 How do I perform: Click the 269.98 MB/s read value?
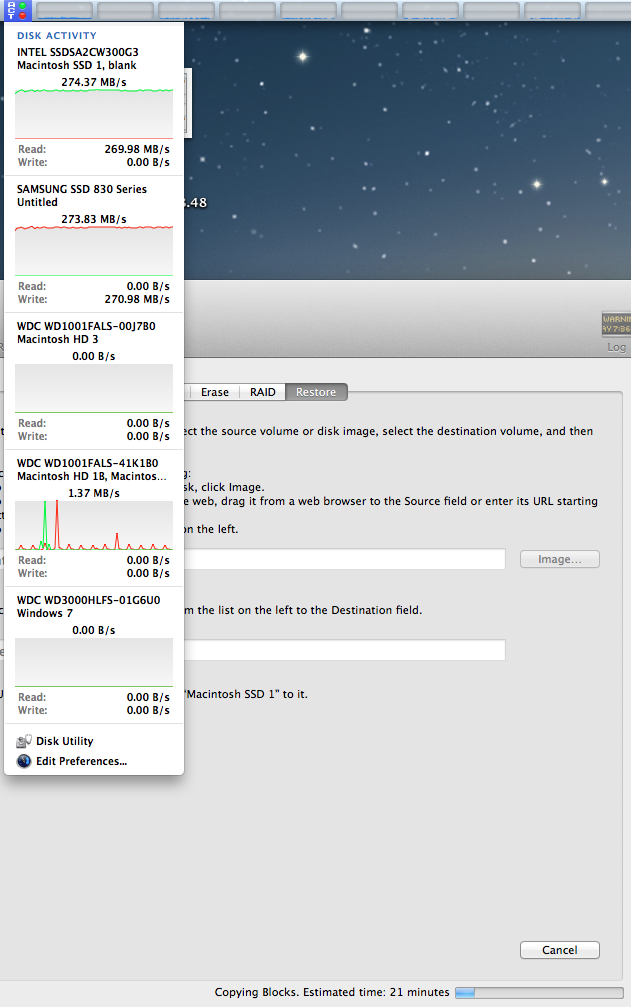pyautogui.click(x=137, y=149)
